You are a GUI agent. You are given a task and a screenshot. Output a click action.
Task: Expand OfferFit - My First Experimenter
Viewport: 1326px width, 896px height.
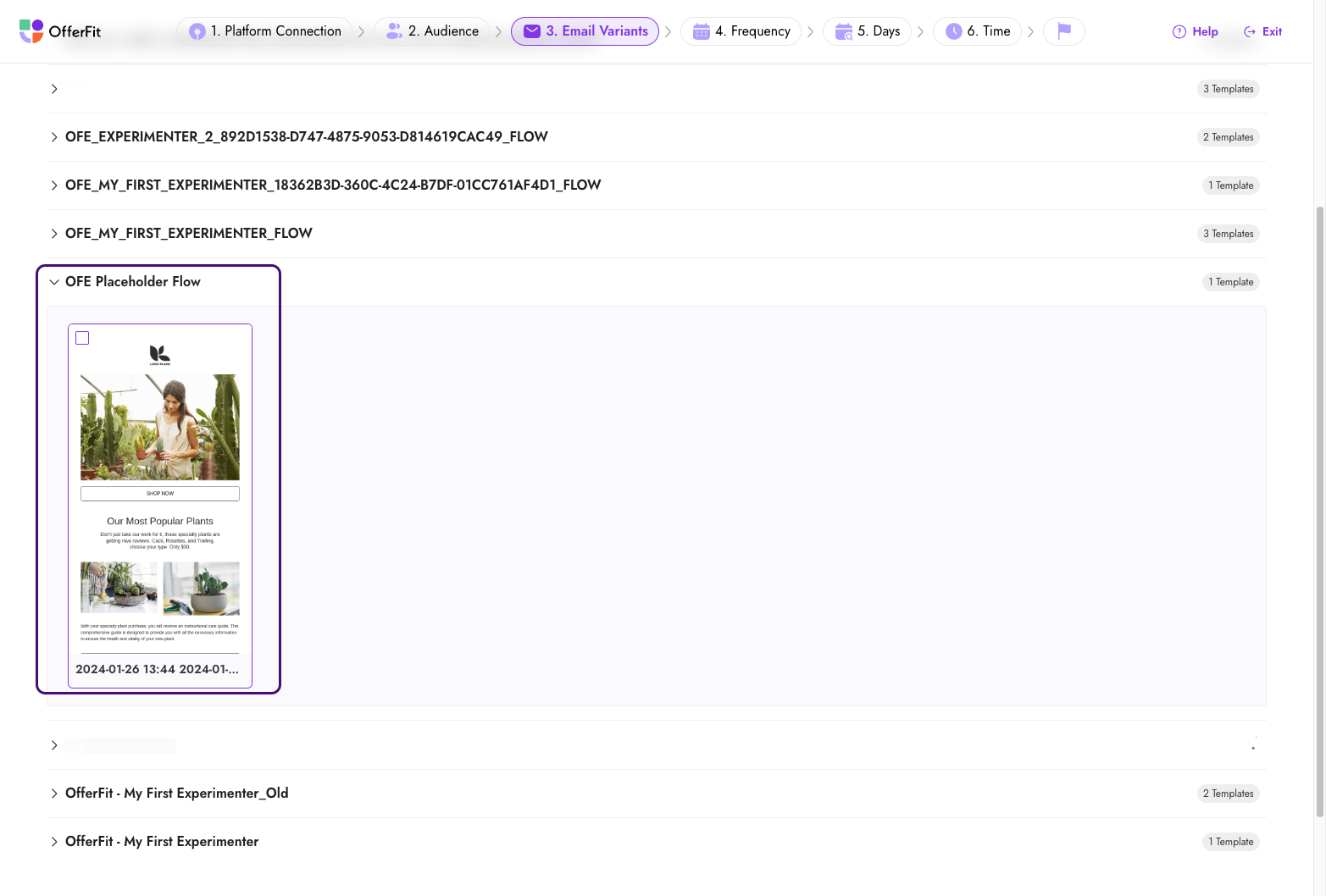[x=54, y=841]
